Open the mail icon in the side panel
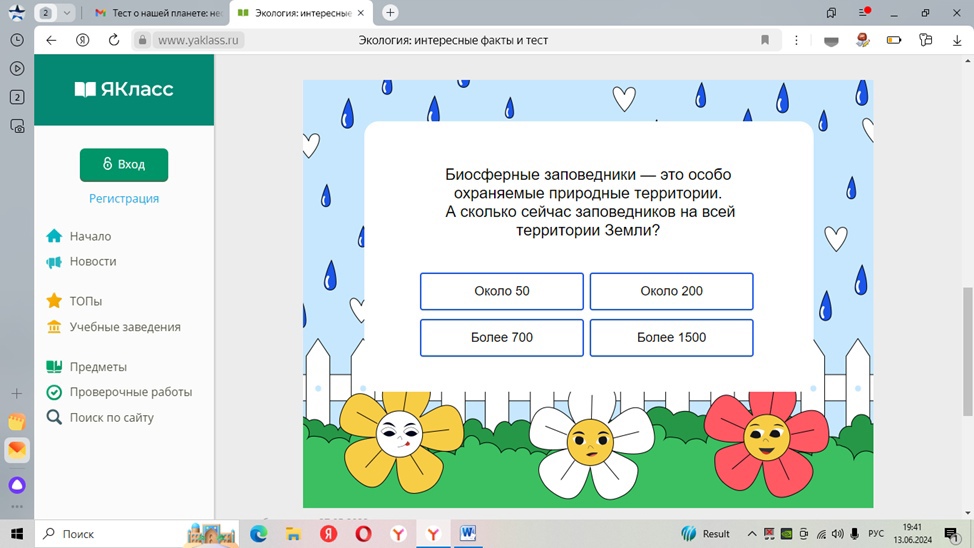 pos(17,450)
